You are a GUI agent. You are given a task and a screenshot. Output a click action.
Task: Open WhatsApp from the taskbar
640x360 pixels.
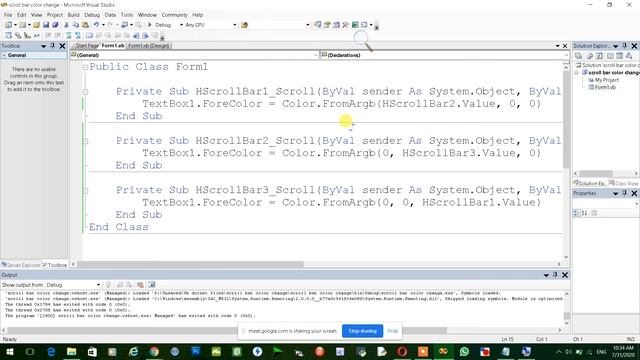coord(464,351)
